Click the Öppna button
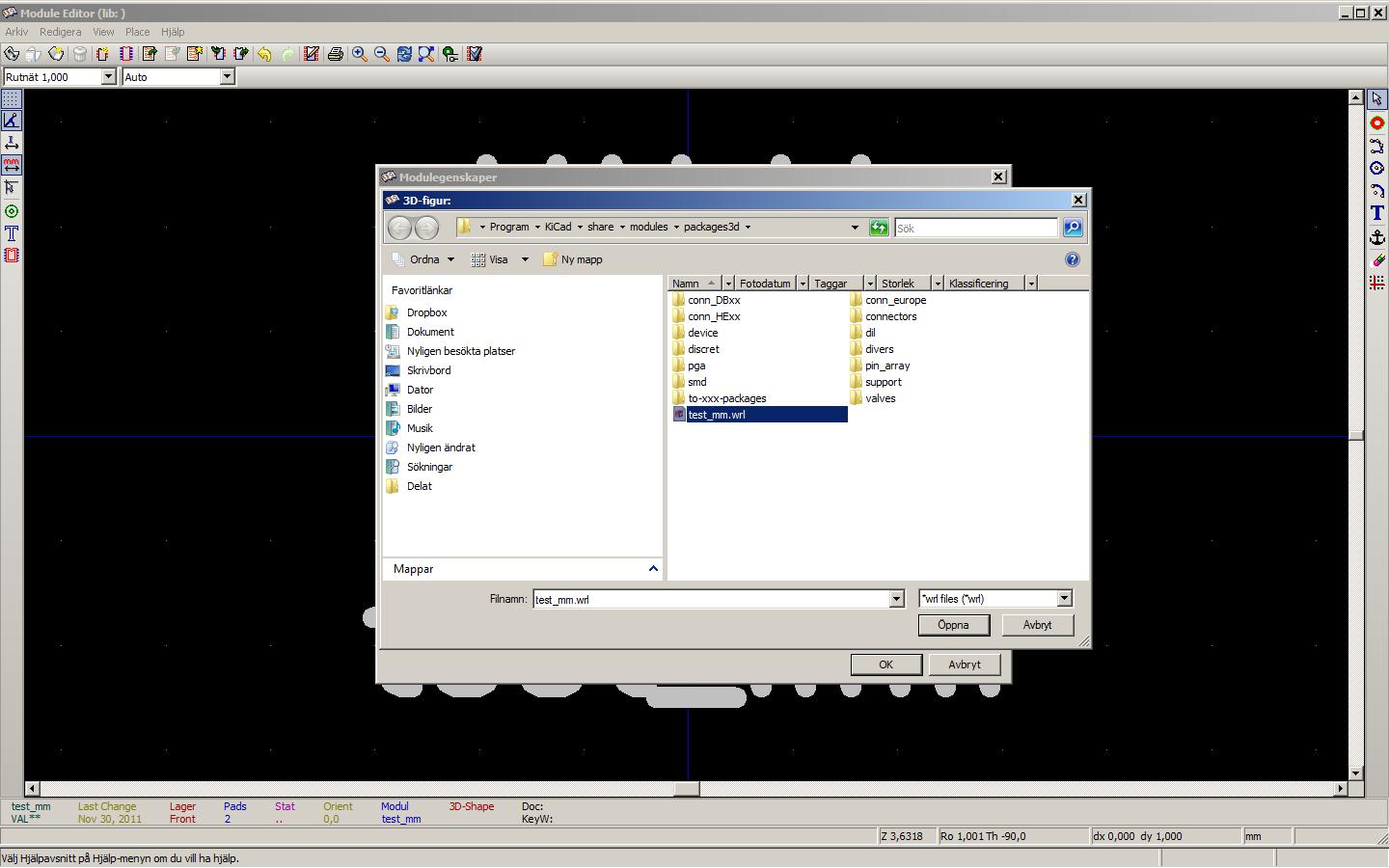Screen dimensions: 1389x868 click(953, 625)
